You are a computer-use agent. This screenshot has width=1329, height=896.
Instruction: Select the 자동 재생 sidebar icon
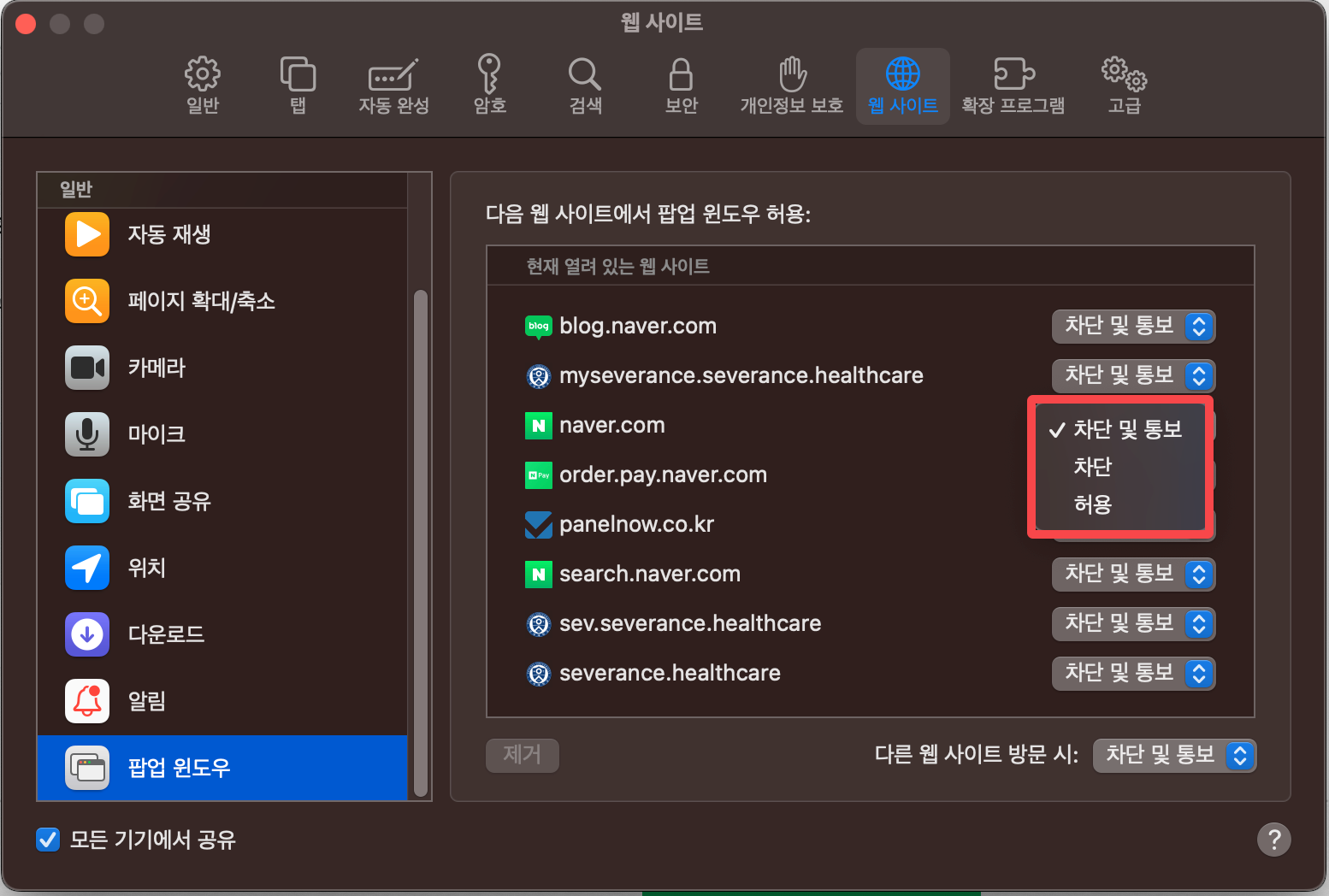click(x=87, y=234)
